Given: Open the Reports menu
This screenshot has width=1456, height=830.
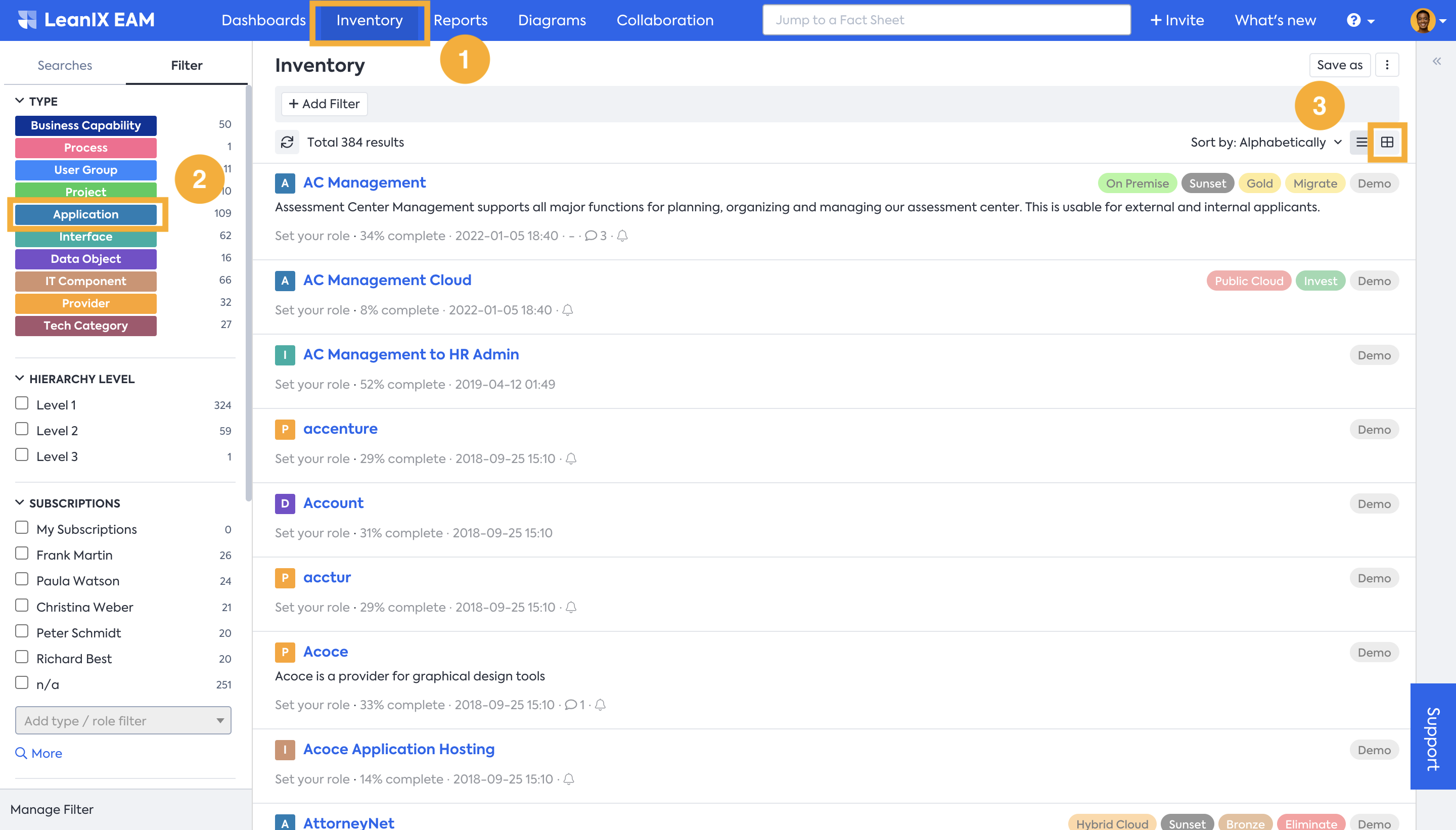Looking at the screenshot, I should tap(460, 21).
